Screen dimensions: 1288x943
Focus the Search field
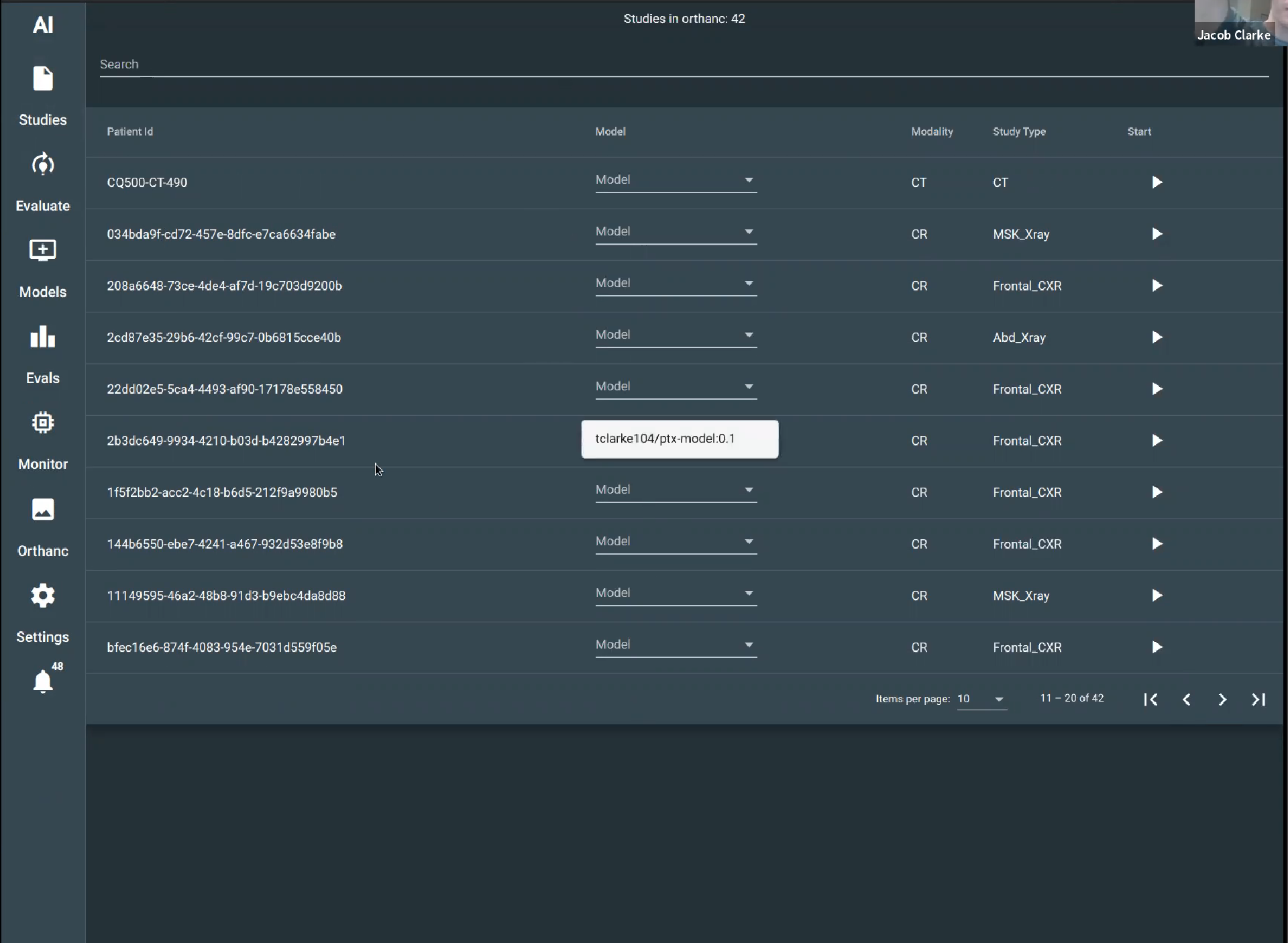click(x=684, y=64)
